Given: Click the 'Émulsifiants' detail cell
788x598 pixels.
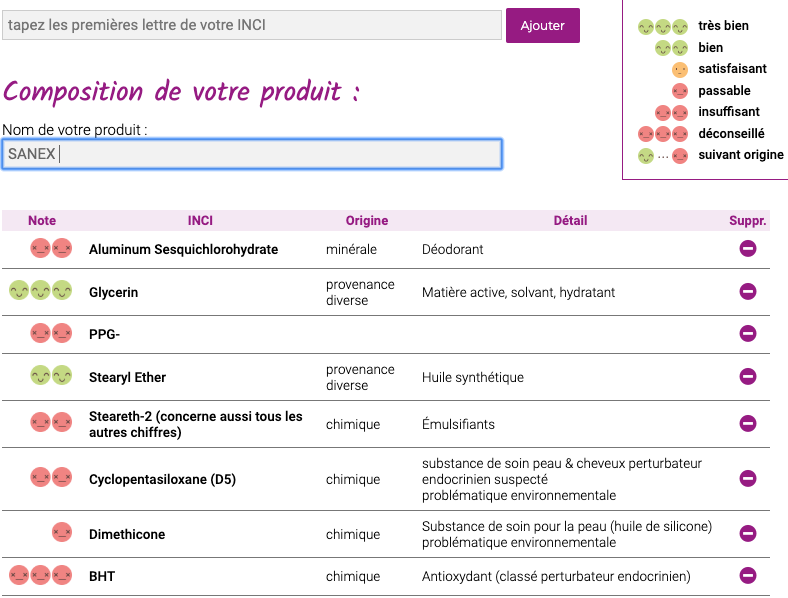Looking at the screenshot, I should point(458,424).
